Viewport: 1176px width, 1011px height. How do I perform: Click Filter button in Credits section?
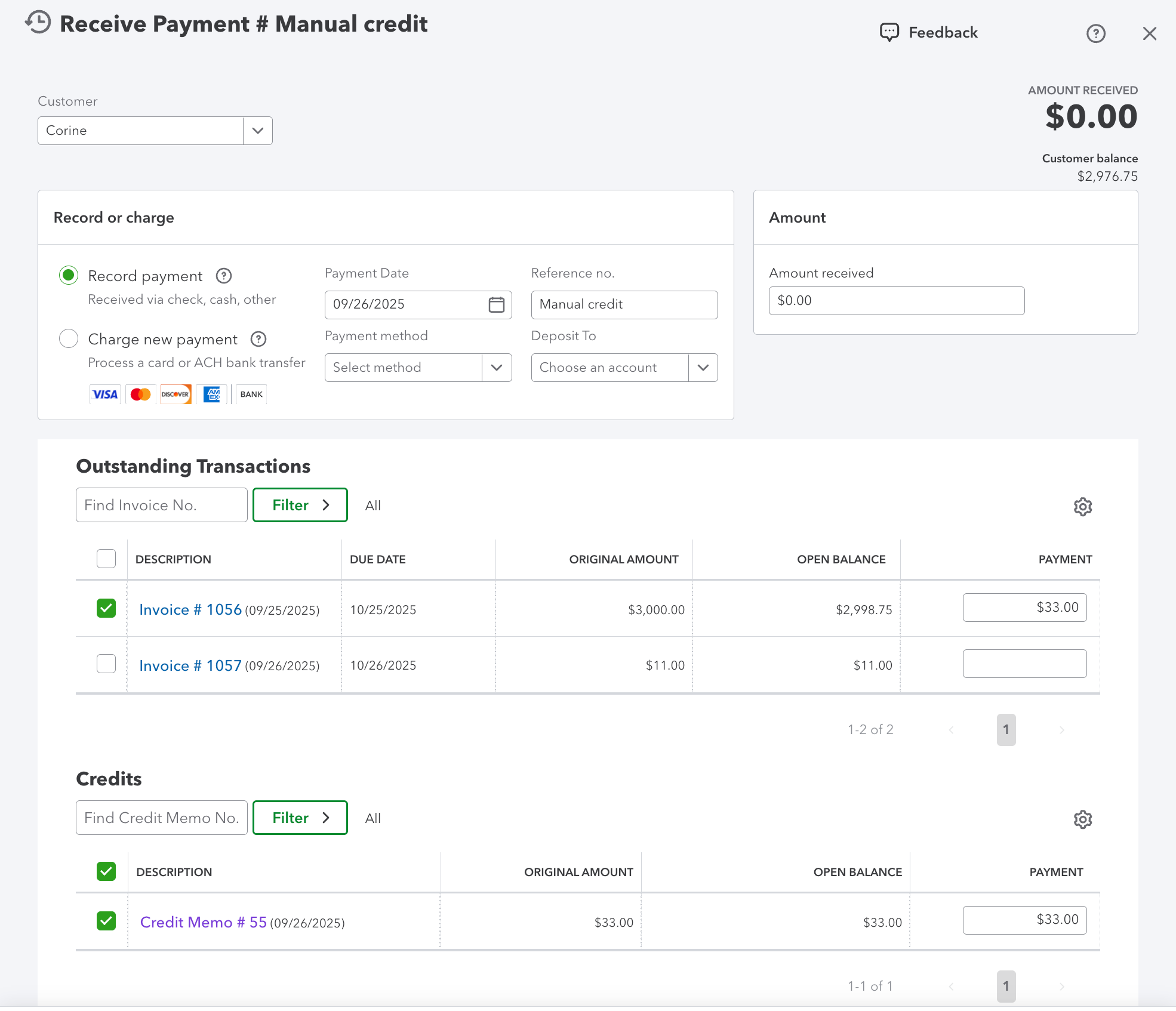[x=300, y=818]
